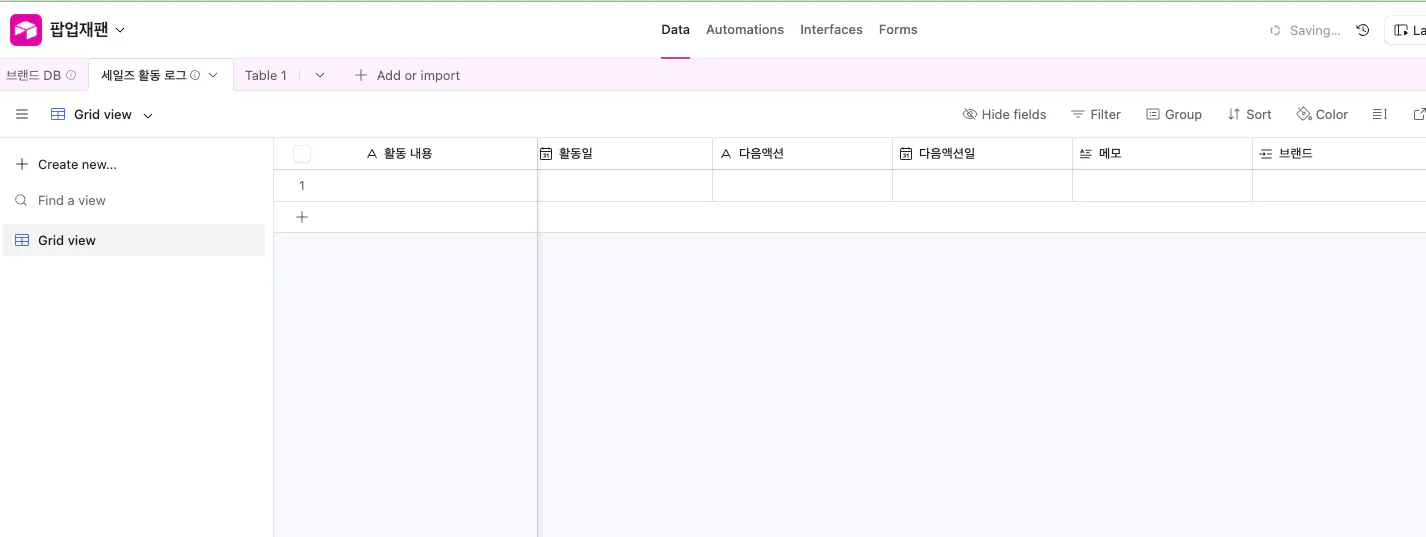Click the 활동일 date column header

pos(625,154)
